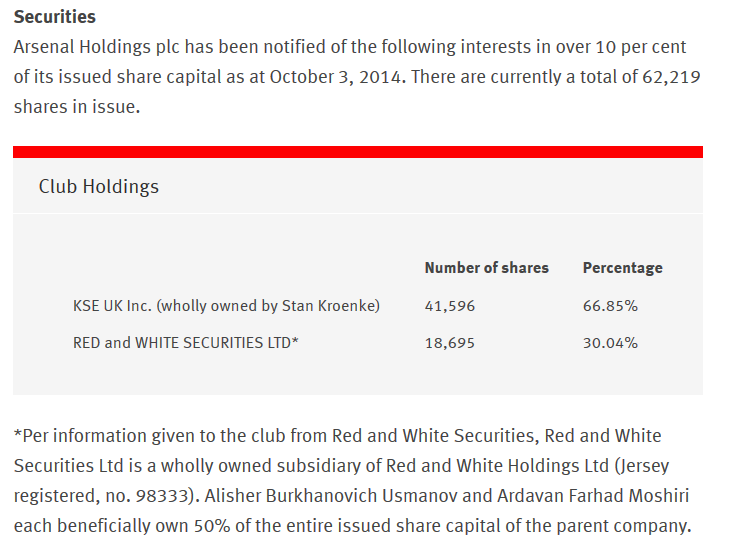
Task: Click the Number of shares column header
Action: tap(486, 268)
